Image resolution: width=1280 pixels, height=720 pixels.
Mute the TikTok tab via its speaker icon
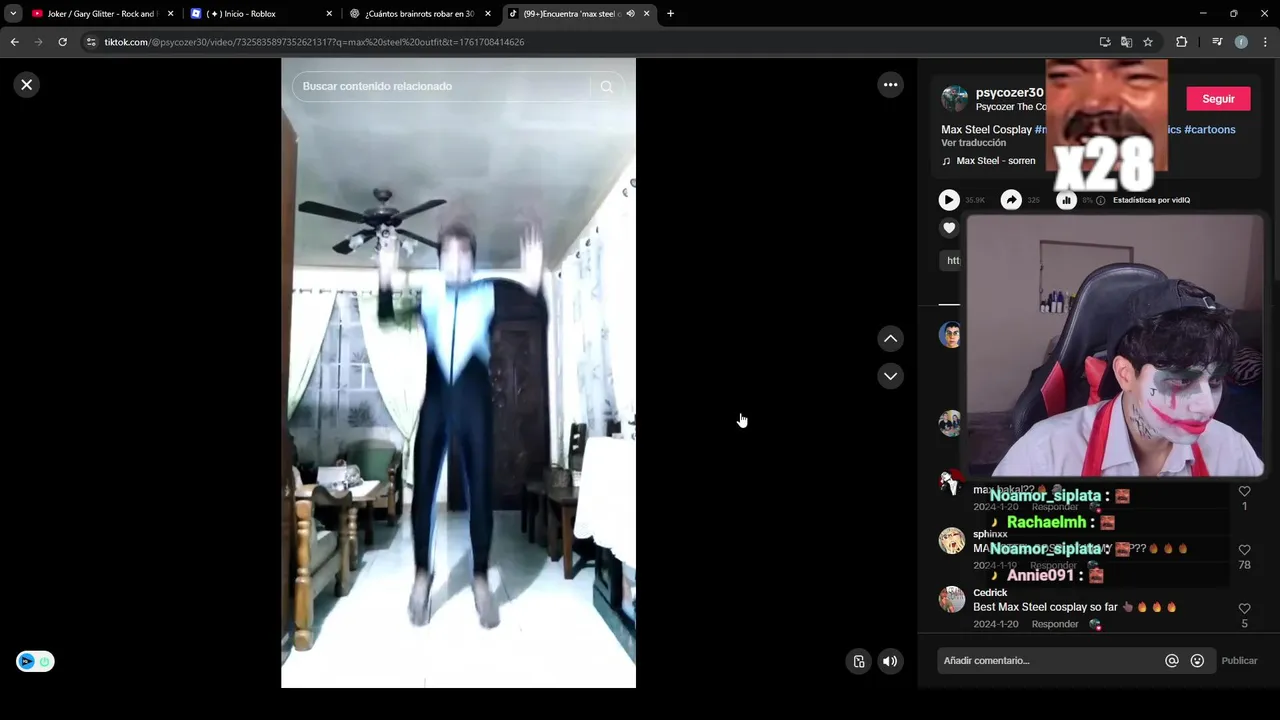click(630, 14)
